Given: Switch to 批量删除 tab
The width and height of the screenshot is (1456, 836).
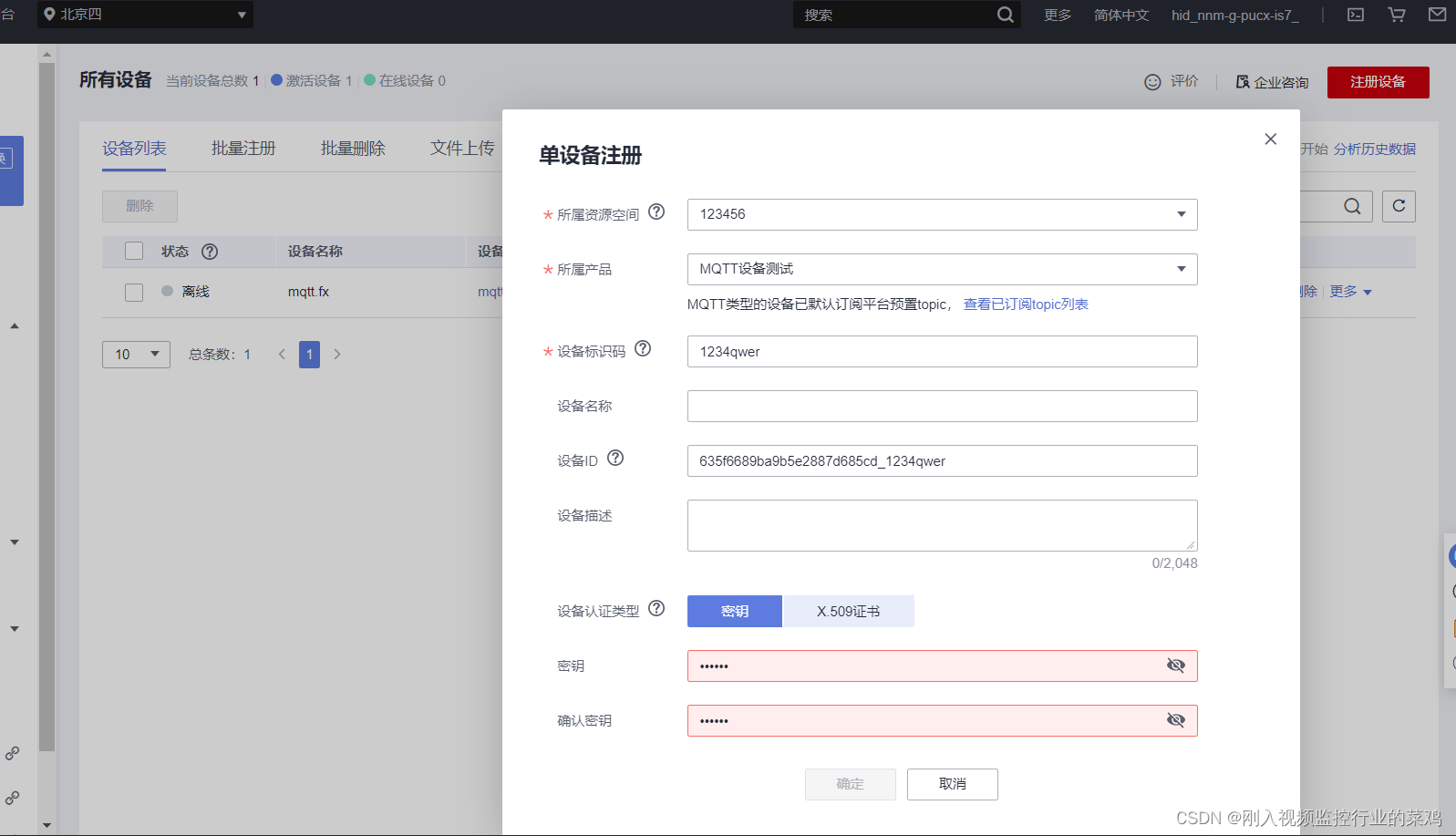Looking at the screenshot, I should click(x=353, y=148).
